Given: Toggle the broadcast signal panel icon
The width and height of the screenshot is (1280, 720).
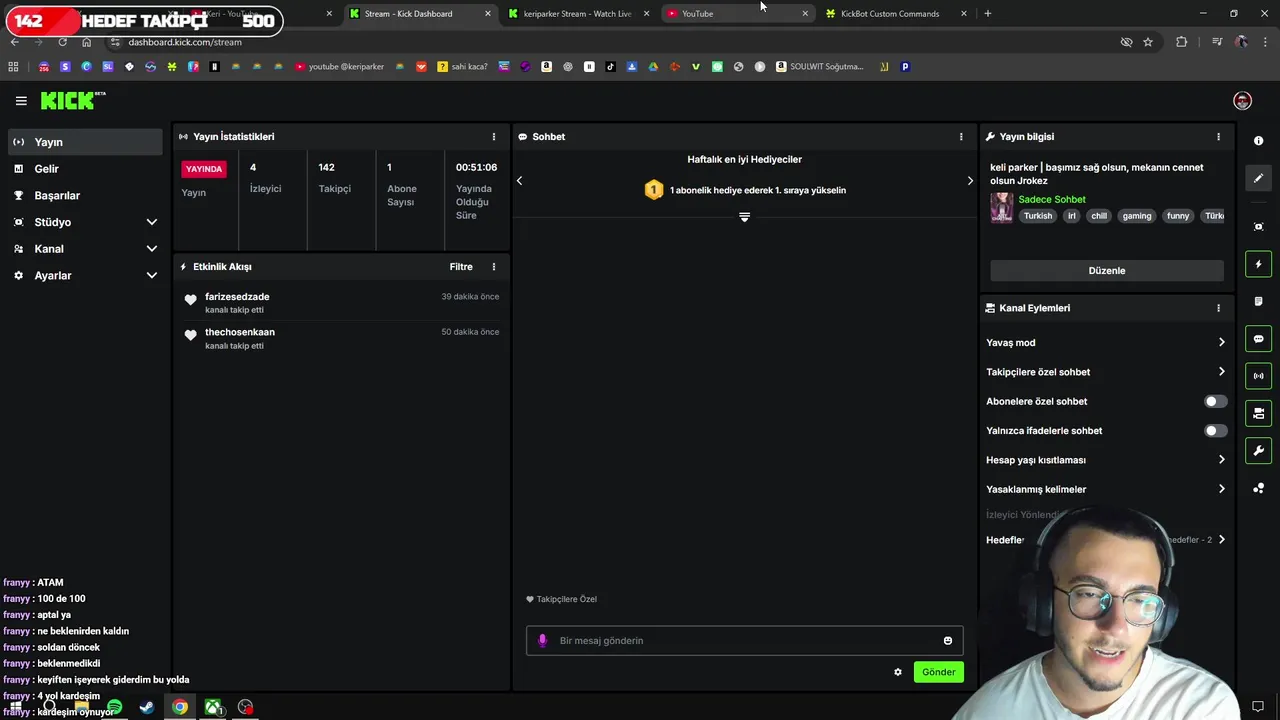Looking at the screenshot, I should click(1258, 376).
